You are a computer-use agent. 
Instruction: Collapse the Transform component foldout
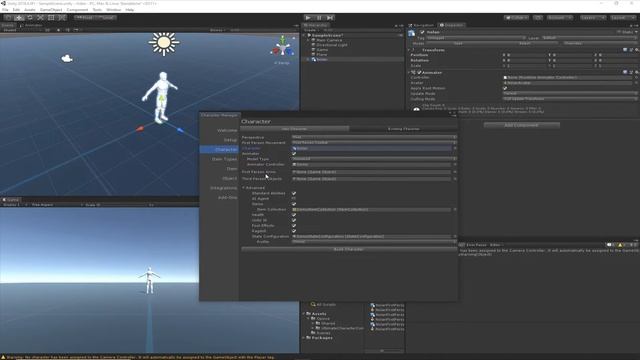coord(409,50)
